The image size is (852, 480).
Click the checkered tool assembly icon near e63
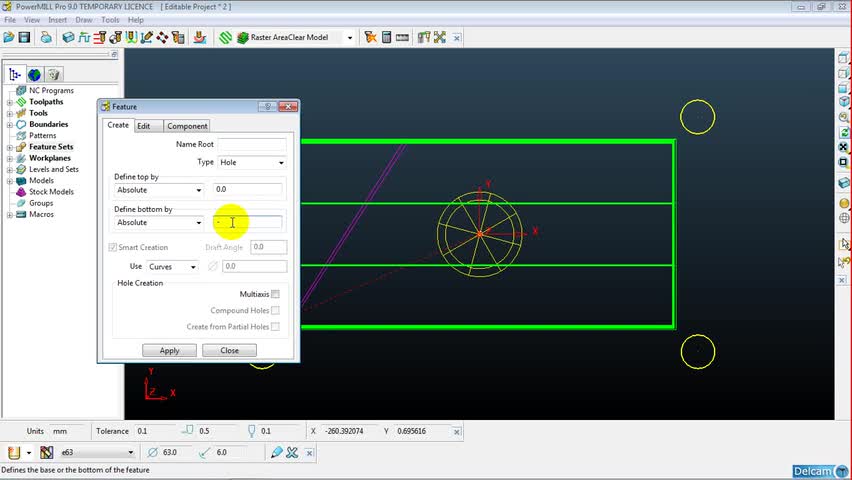(47, 452)
